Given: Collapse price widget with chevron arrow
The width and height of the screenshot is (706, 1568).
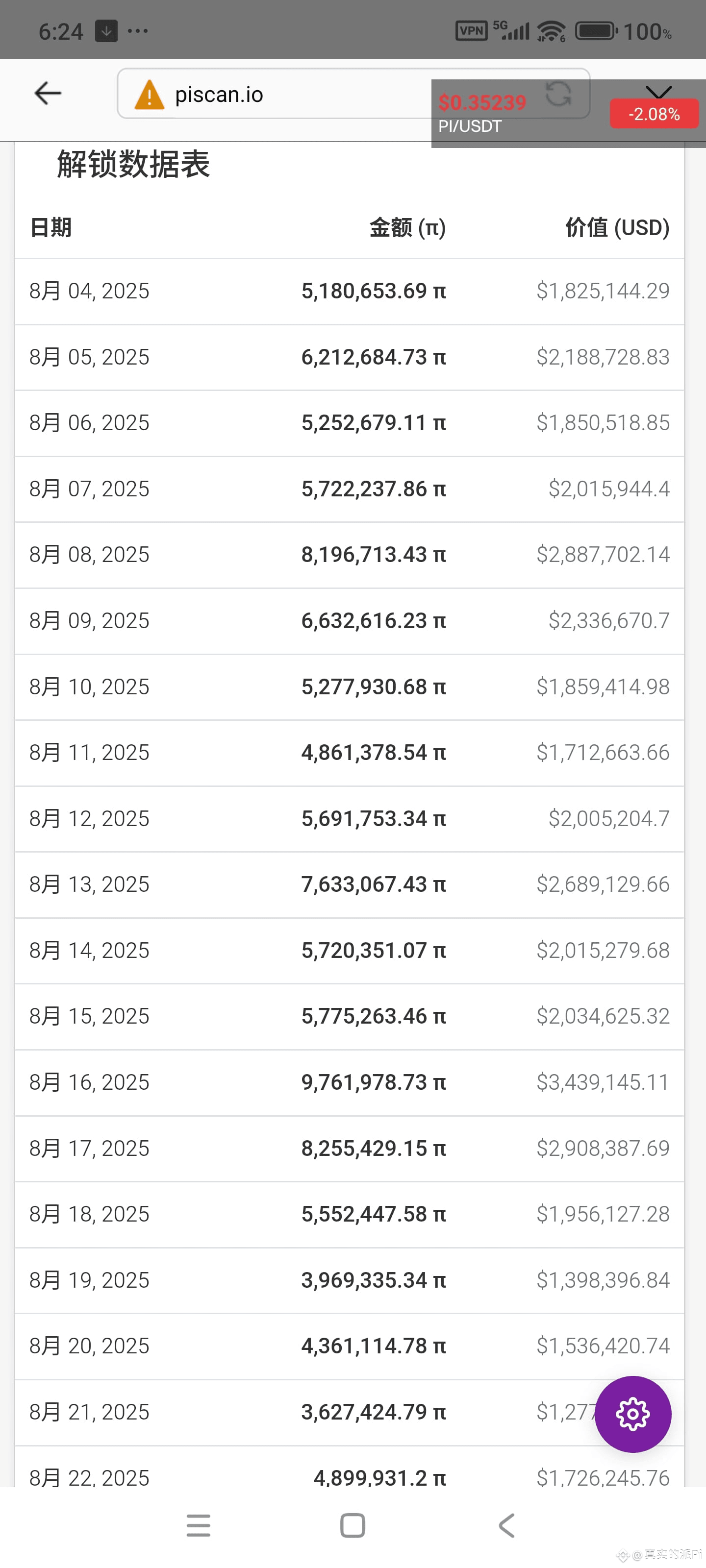Looking at the screenshot, I should pyautogui.click(x=658, y=91).
